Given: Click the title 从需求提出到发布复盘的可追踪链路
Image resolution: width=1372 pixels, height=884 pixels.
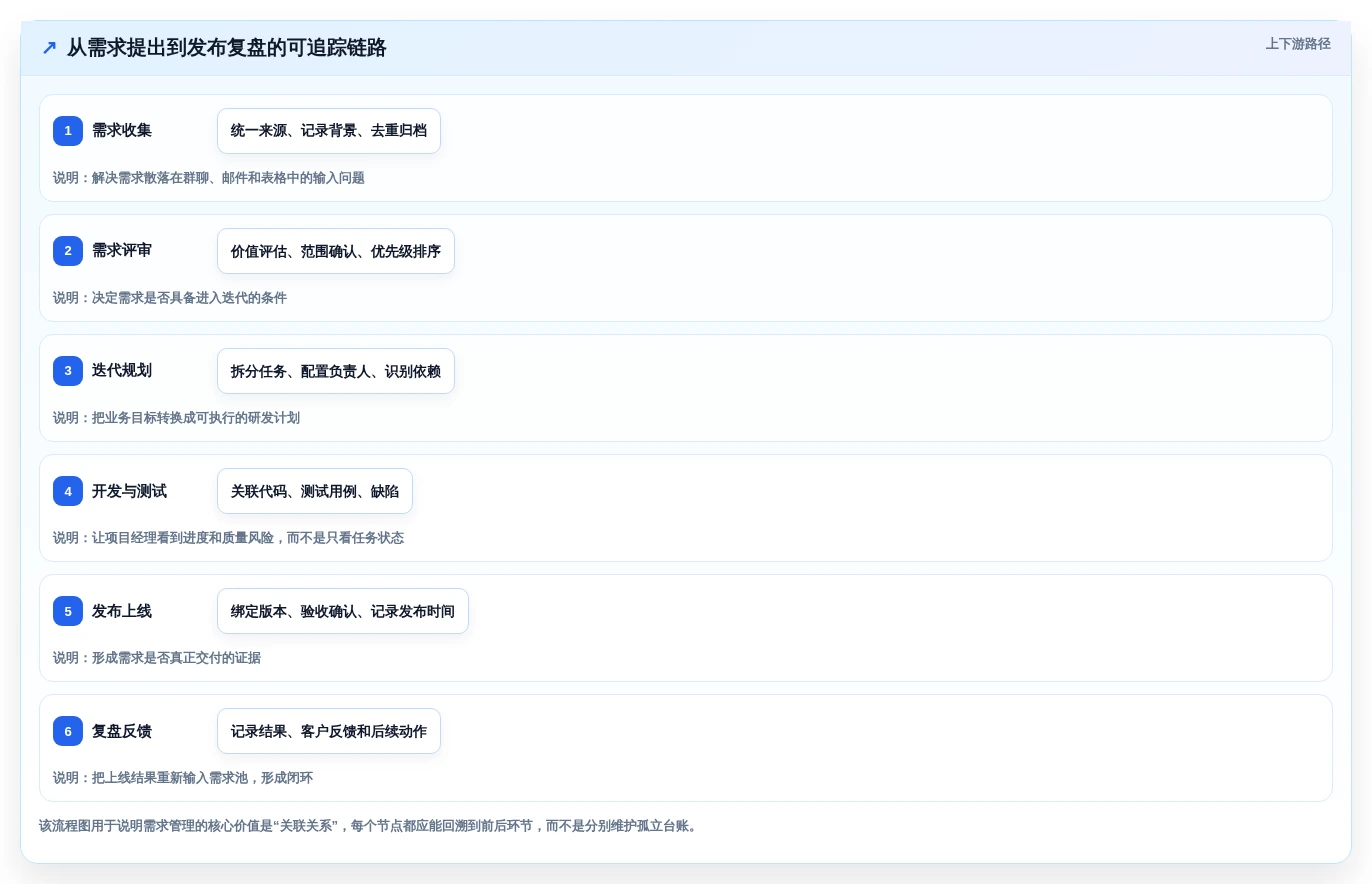Looking at the screenshot, I should tap(227, 48).
